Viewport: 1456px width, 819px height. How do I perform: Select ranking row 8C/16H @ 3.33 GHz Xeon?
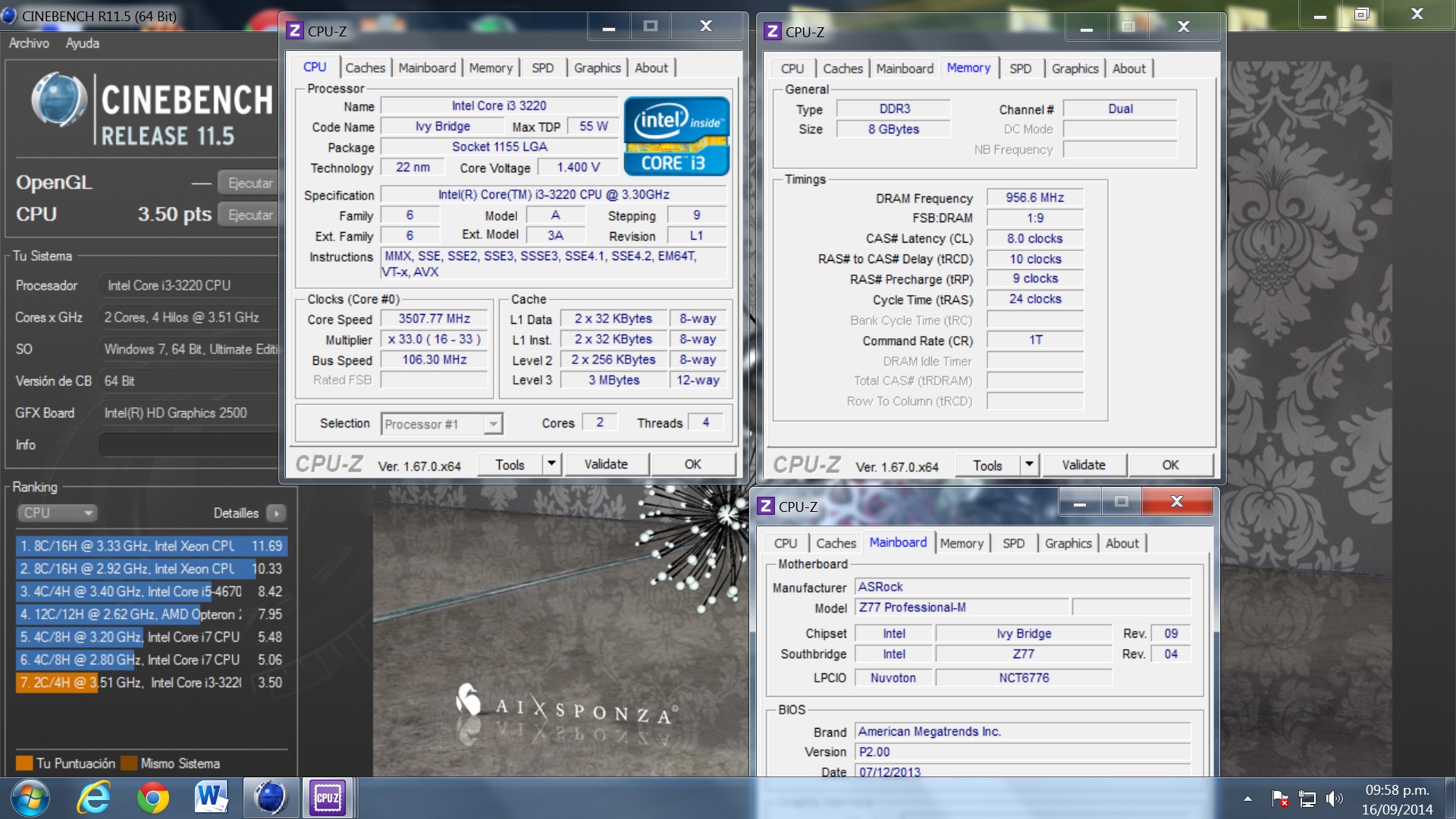tap(152, 546)
